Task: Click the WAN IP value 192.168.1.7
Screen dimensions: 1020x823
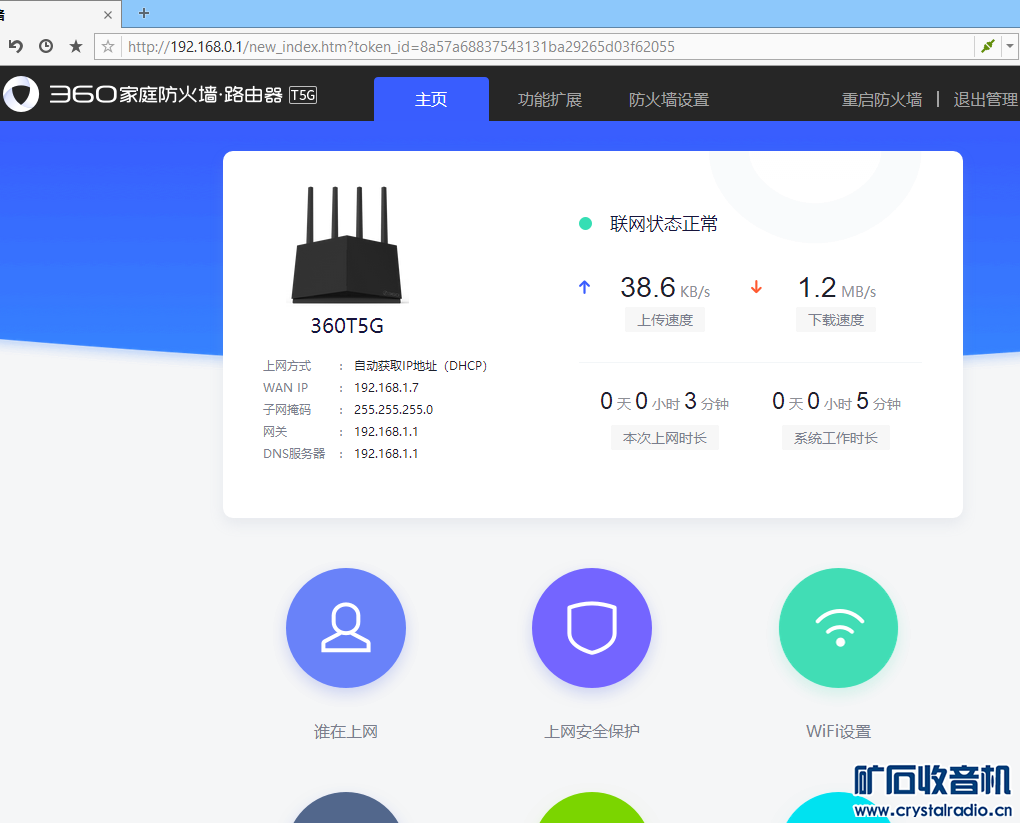Action: [386, 388]
